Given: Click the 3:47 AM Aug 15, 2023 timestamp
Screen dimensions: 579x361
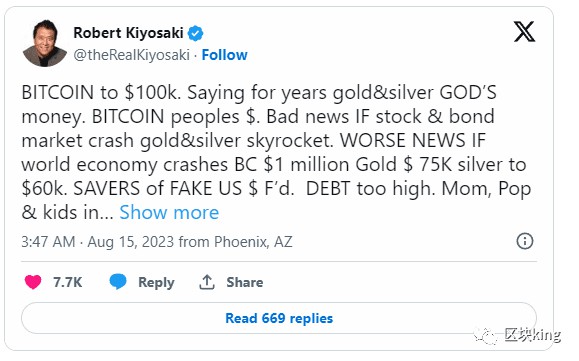Looking at the screenshot, I should point(97,242).
